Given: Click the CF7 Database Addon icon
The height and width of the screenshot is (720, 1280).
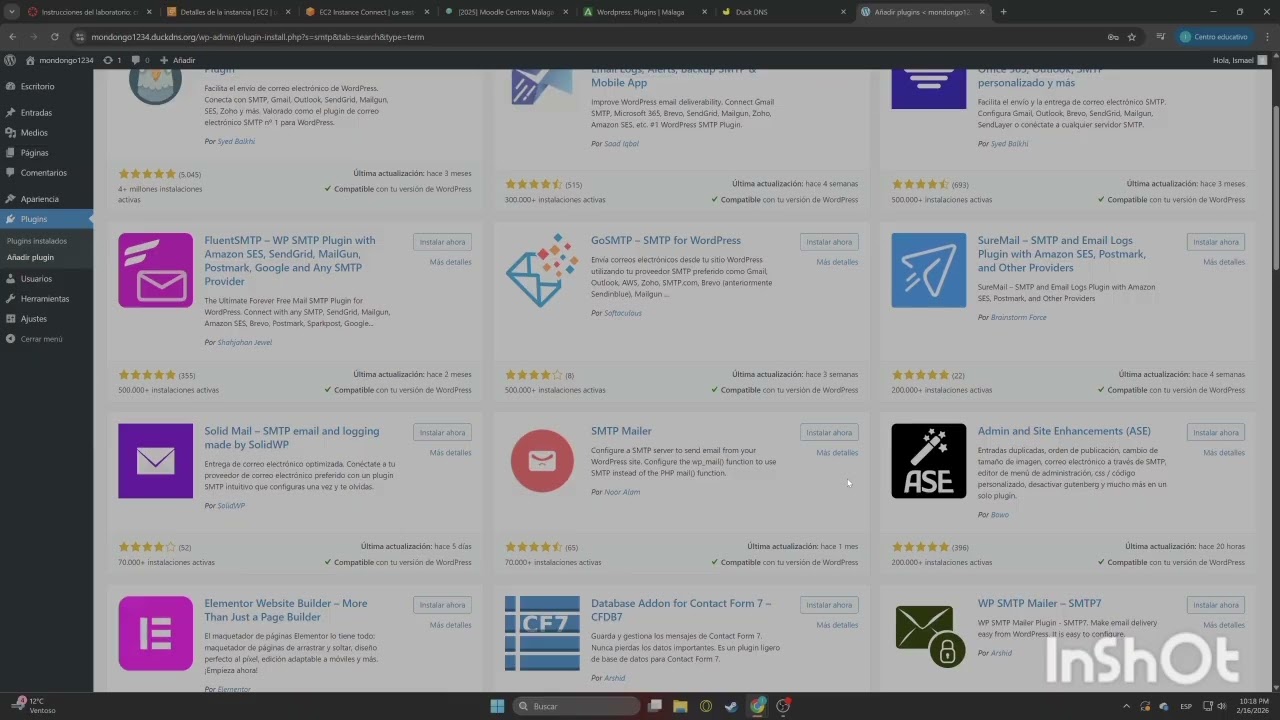Looking at the screenshot, I should [542, 633].
